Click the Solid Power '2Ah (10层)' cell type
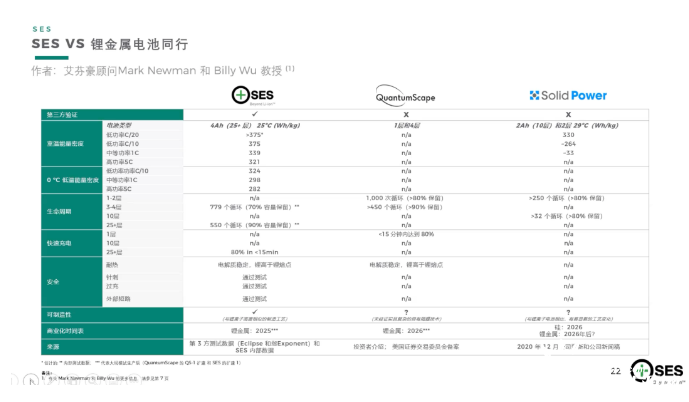Screen dimensions: 689x402 coord(567,125)
